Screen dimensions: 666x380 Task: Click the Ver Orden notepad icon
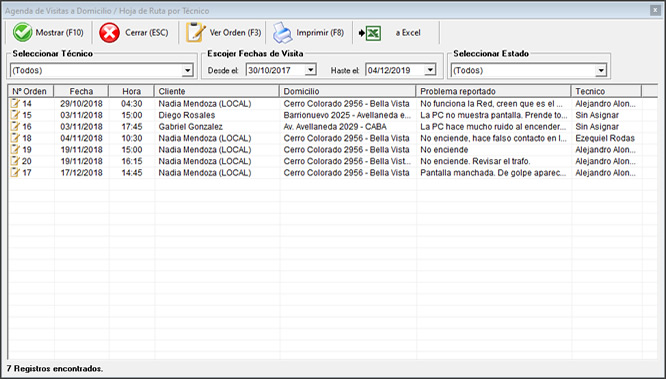point(195,33)
